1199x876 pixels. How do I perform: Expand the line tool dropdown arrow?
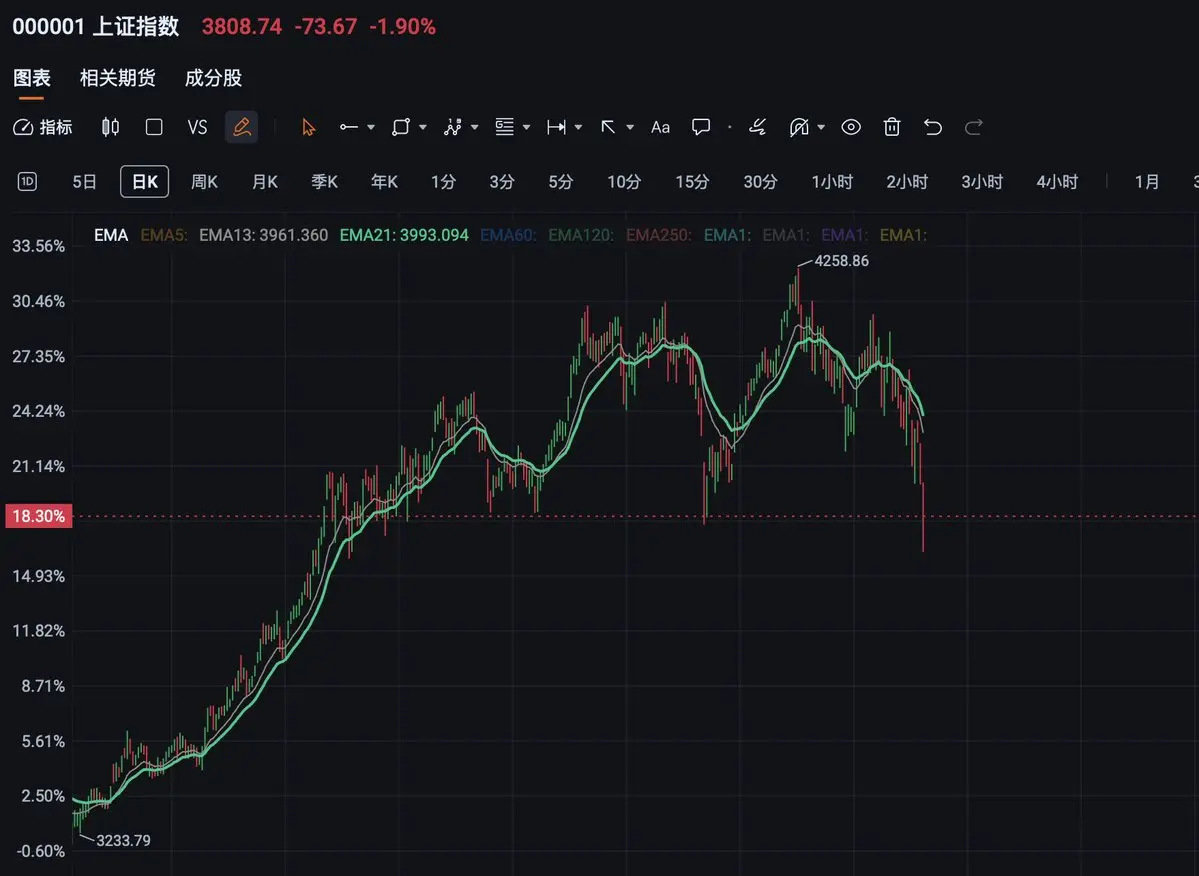[371, 127]
